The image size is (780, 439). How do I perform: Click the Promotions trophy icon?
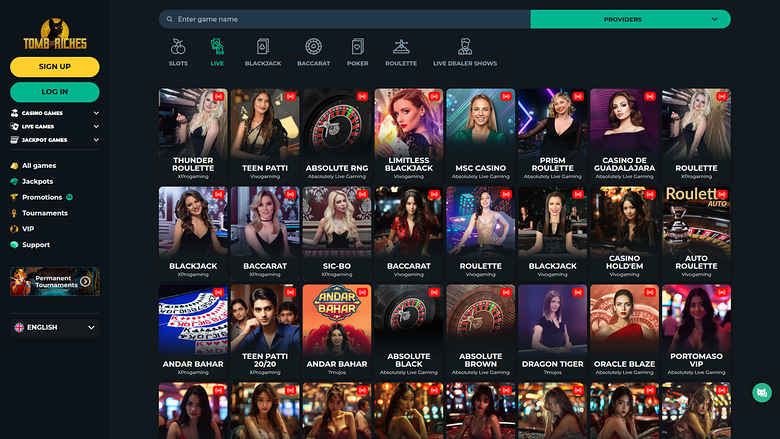click(14, 197)
